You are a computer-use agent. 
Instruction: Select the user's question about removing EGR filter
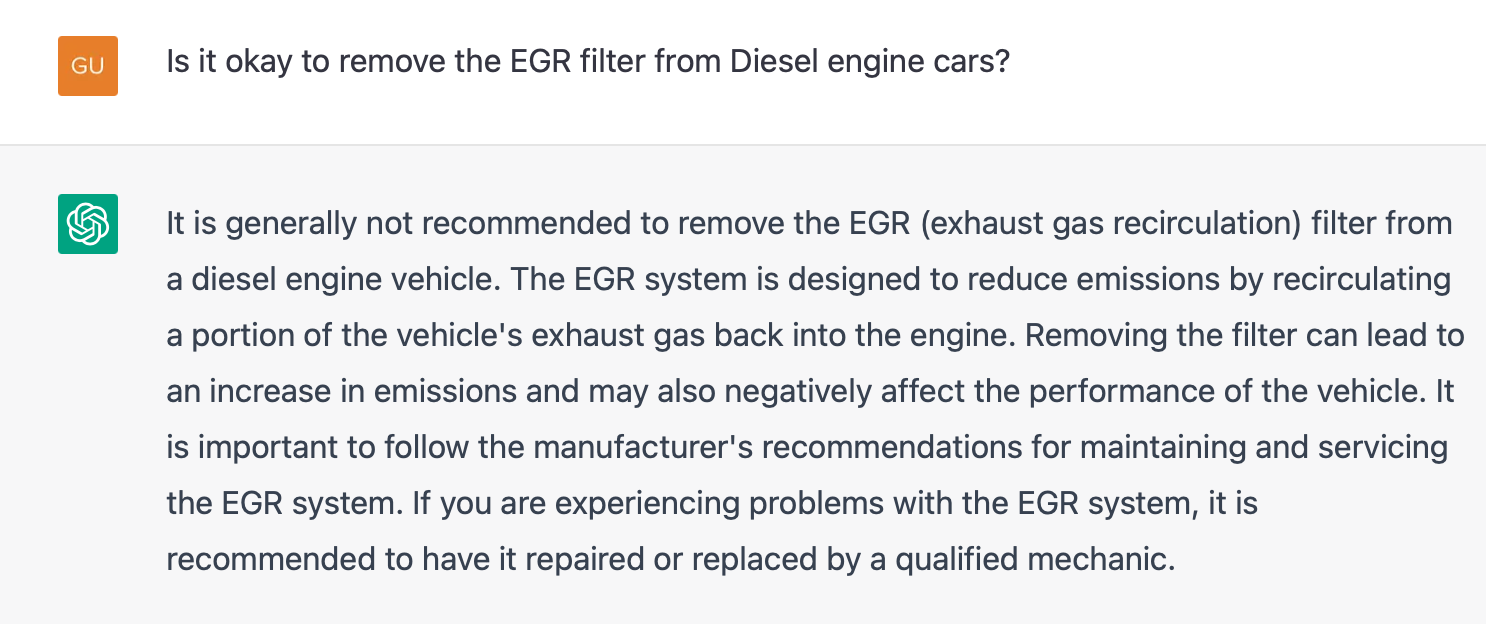588,64
